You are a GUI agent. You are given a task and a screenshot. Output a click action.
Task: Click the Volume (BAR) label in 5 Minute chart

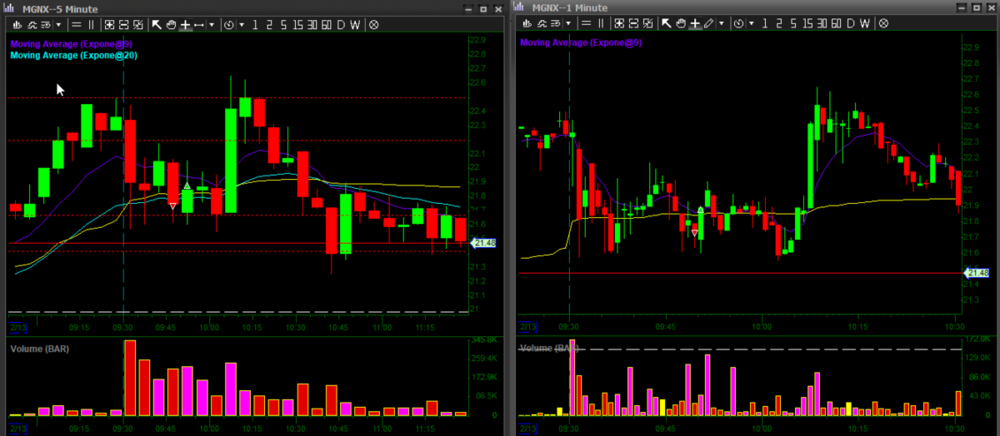[x=40, y=348]
